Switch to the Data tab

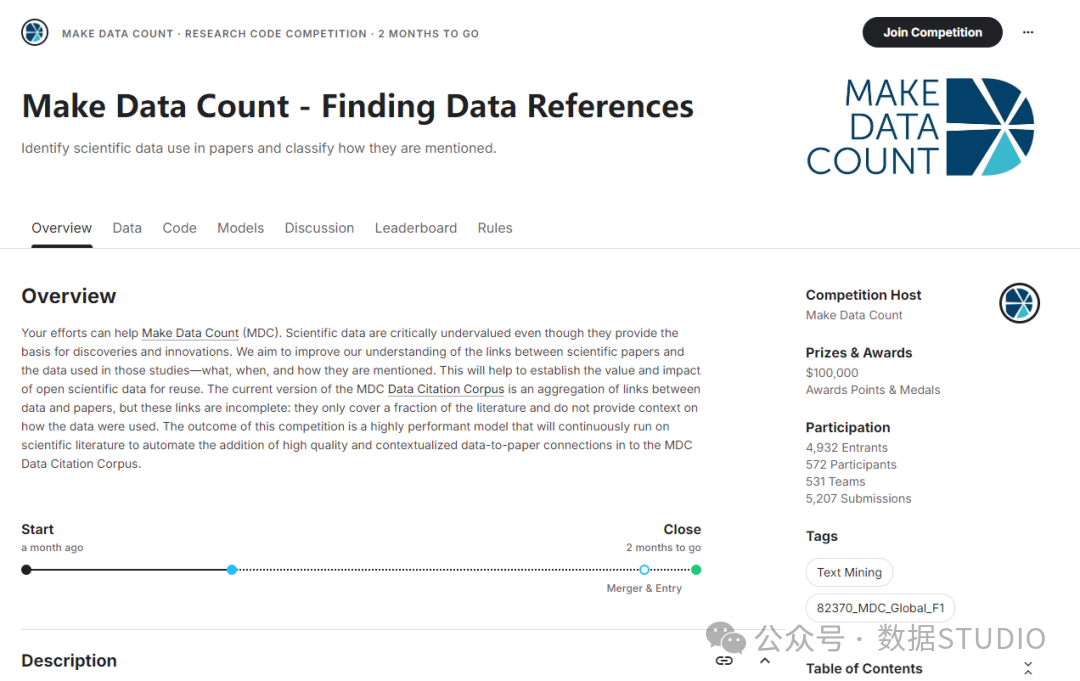pos(127,228)
